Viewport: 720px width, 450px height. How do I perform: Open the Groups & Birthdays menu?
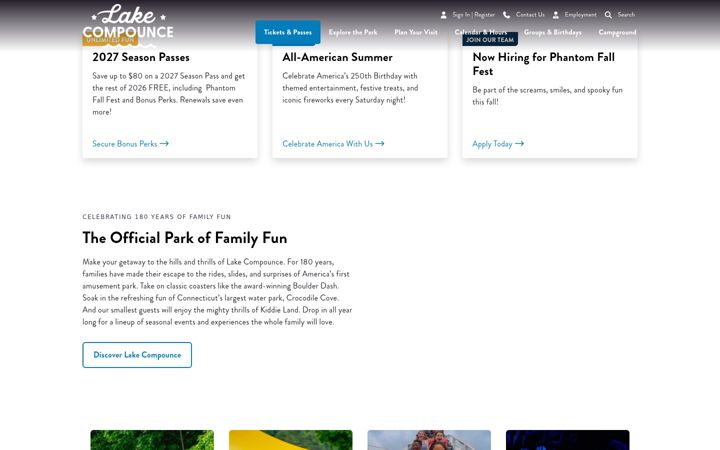(553, 32)
